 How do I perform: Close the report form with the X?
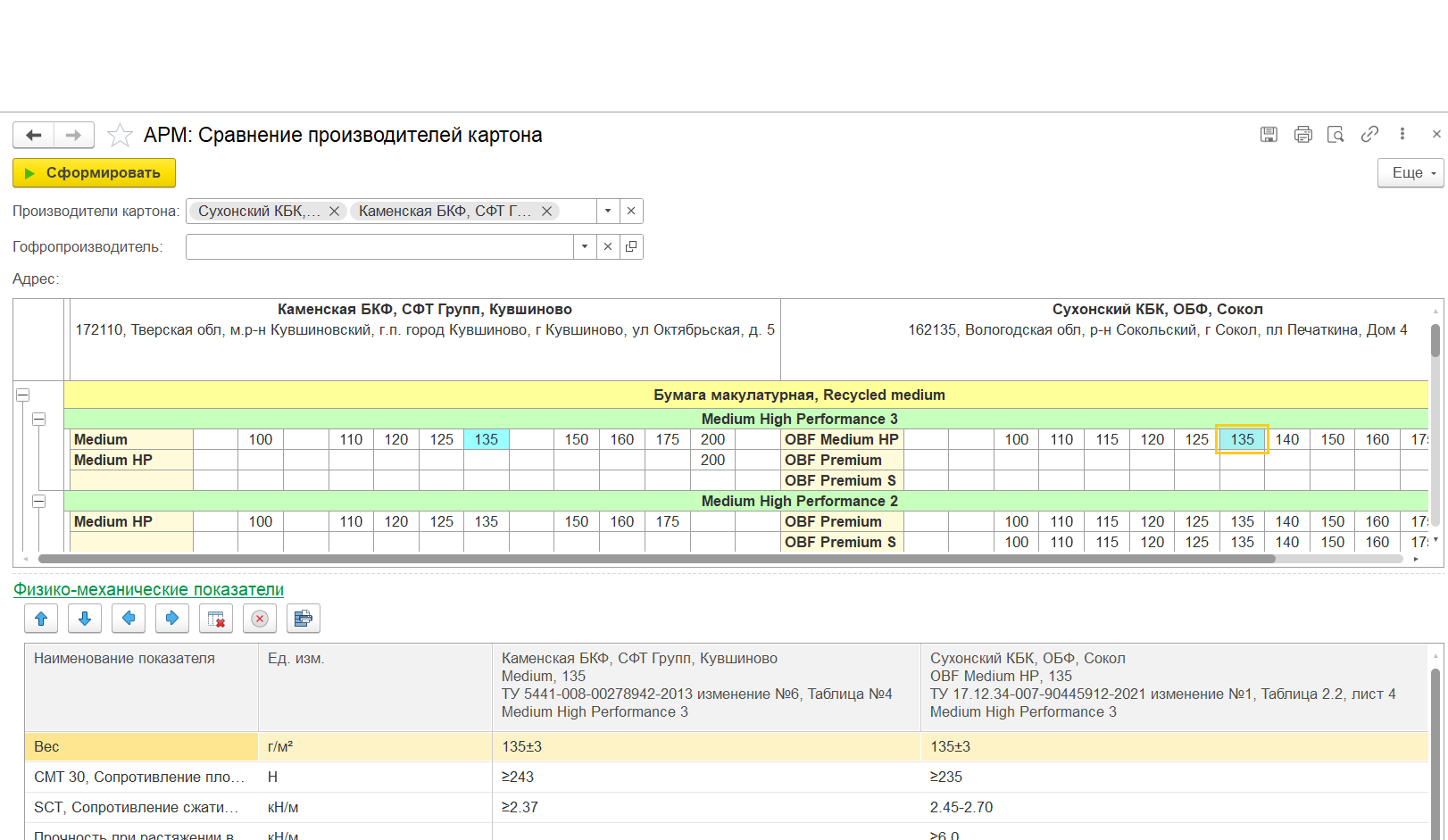[x=1436, y=134]
